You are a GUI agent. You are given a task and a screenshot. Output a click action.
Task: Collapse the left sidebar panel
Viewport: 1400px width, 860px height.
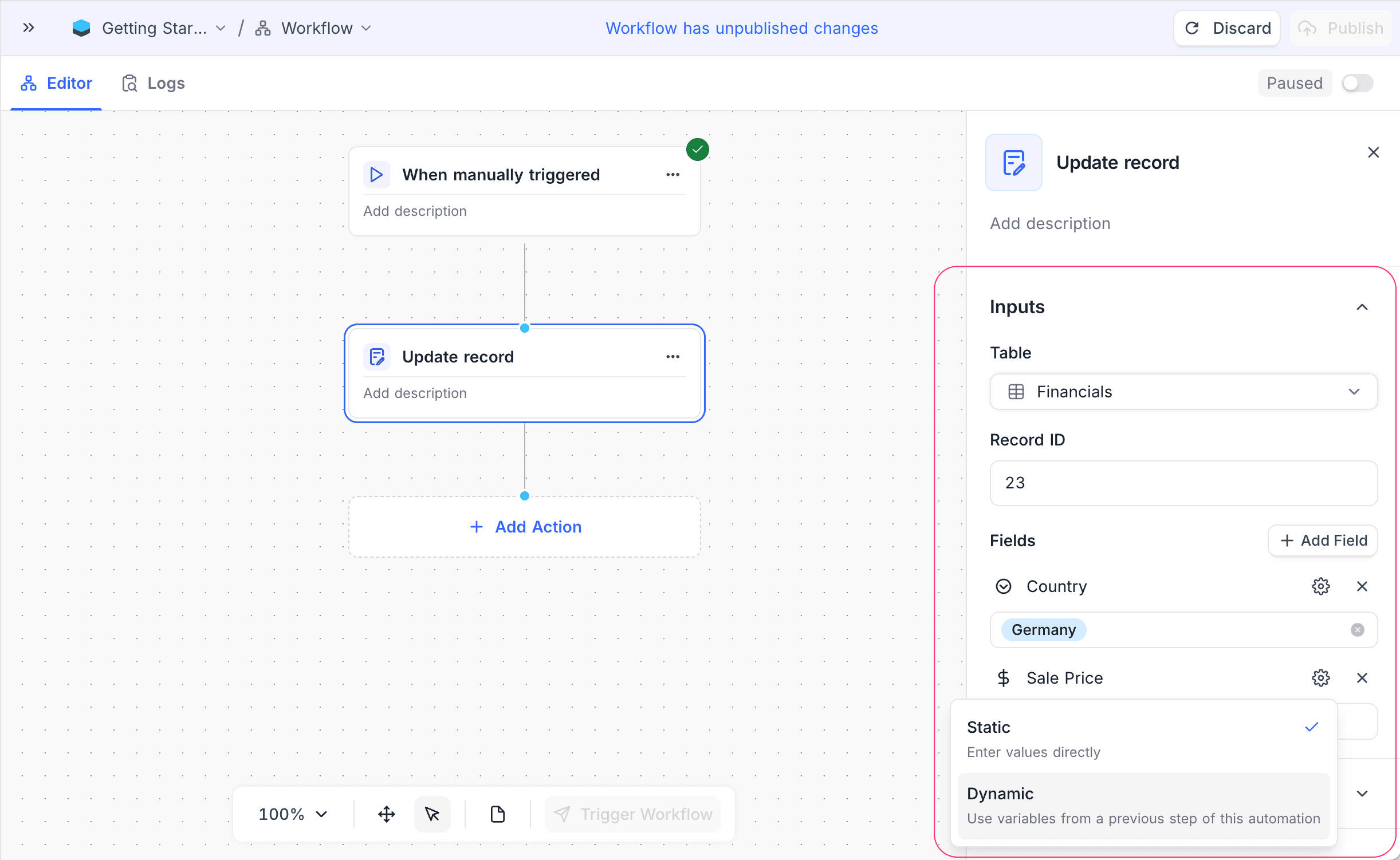click(x=28, y=27)
